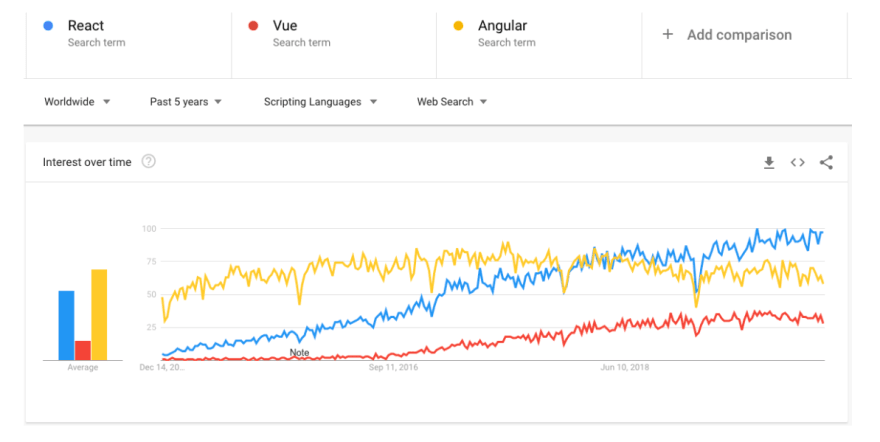The image size is (880, 442).
Task: Expand the Web Search type dropdown
Action: click(452, 102)
